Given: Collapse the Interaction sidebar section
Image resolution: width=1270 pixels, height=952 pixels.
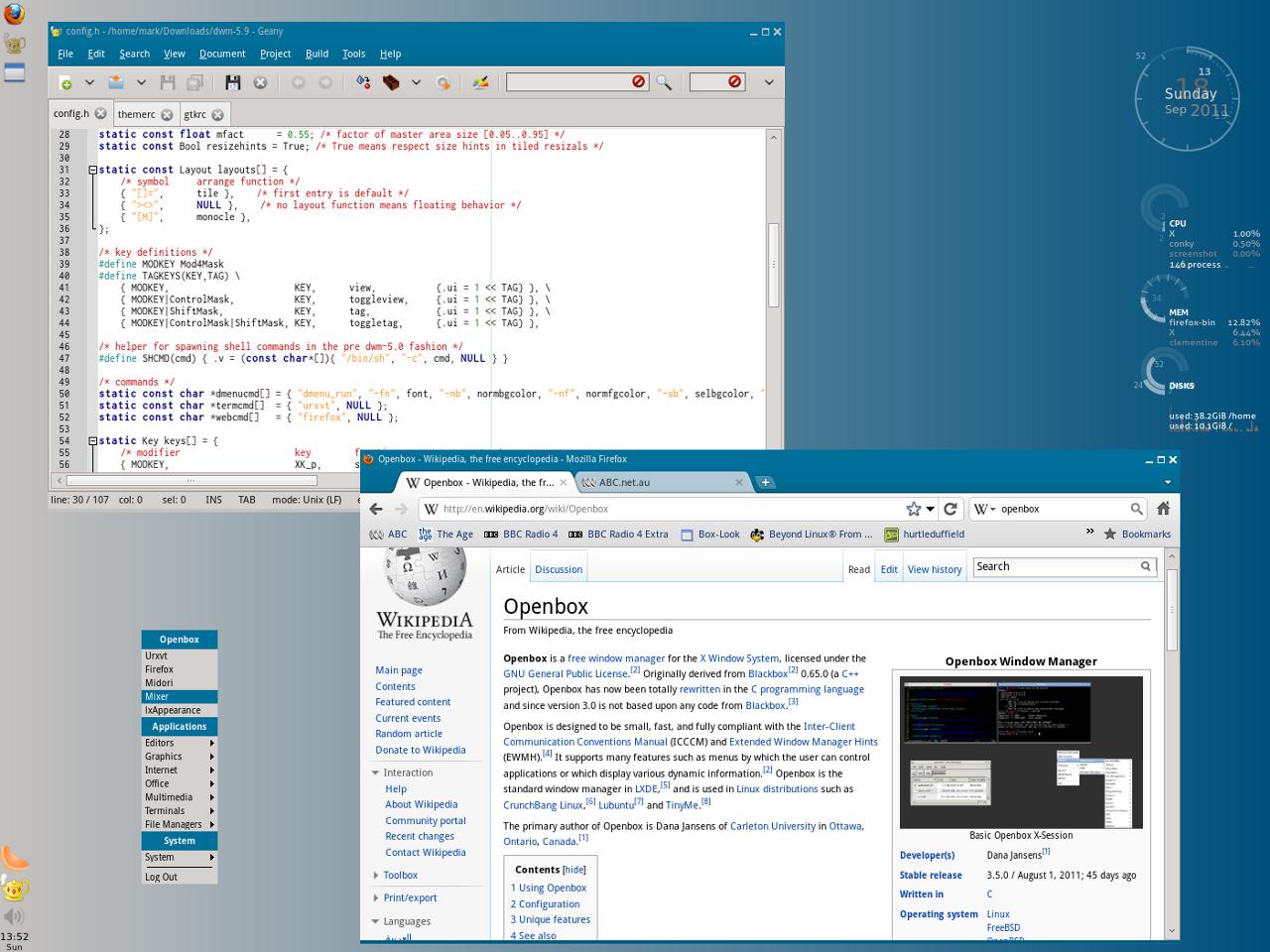Looking at the screenshot, I should 376,773.
